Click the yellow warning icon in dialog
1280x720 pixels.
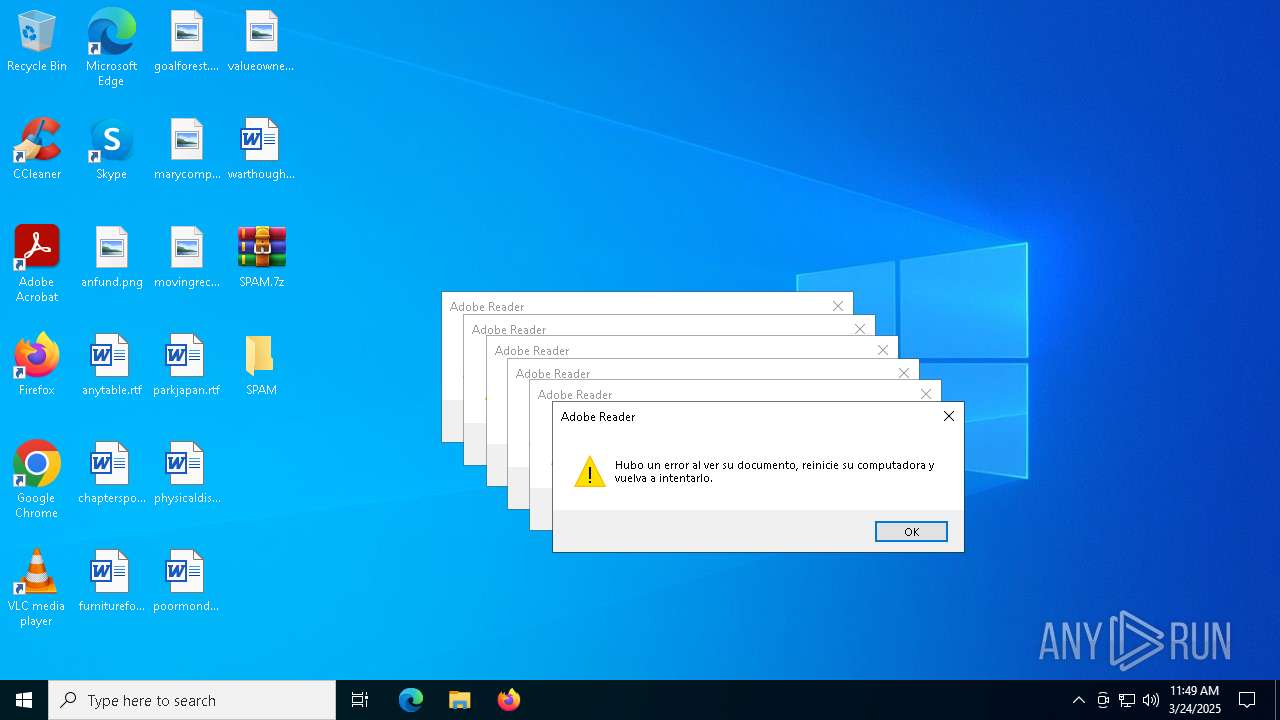point(590,472)
